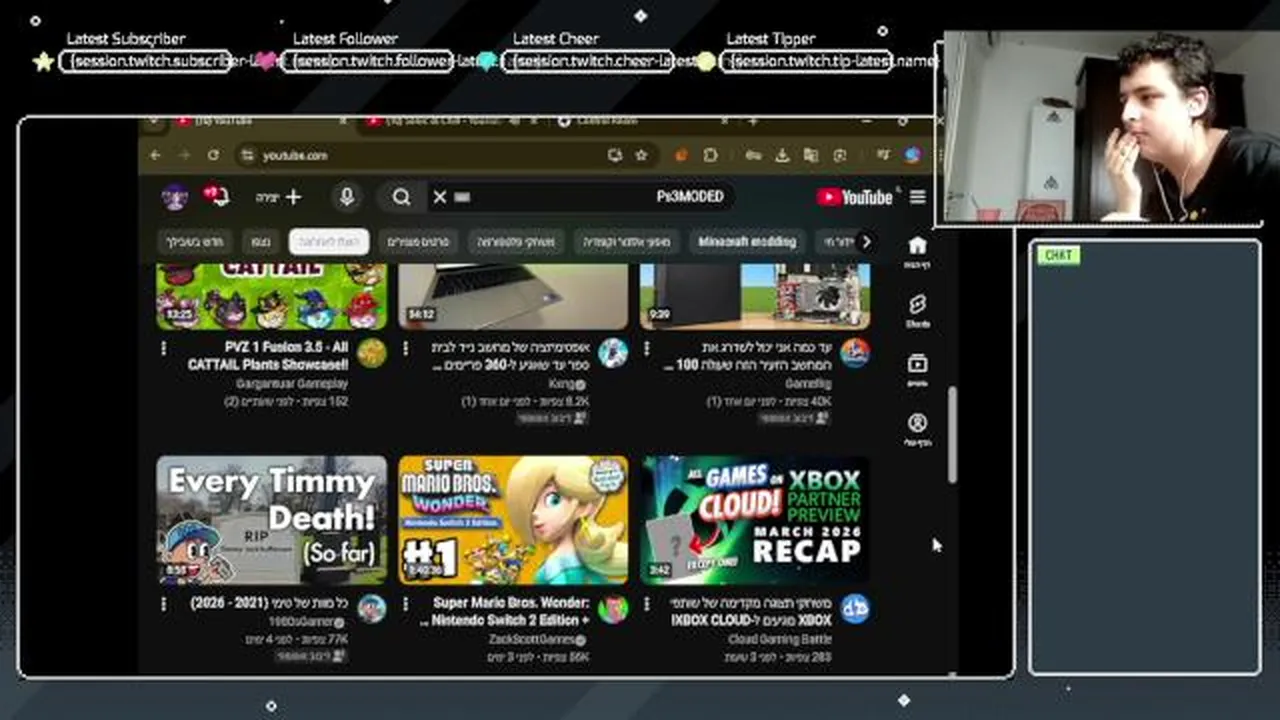The width and height of the screenshot is (1280, 720).
Task: Open more options for Every Timmy Death video
Action: (x=164, y=604)
